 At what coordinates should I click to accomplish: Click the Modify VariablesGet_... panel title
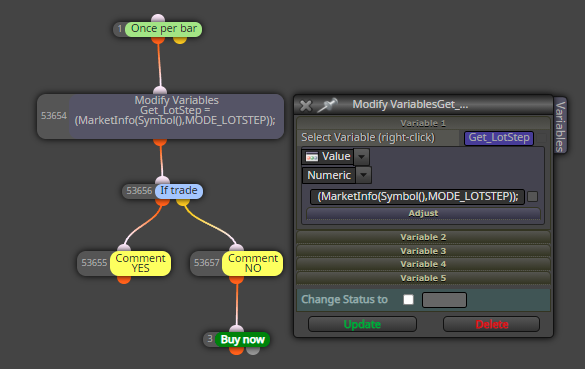point(410,104)
